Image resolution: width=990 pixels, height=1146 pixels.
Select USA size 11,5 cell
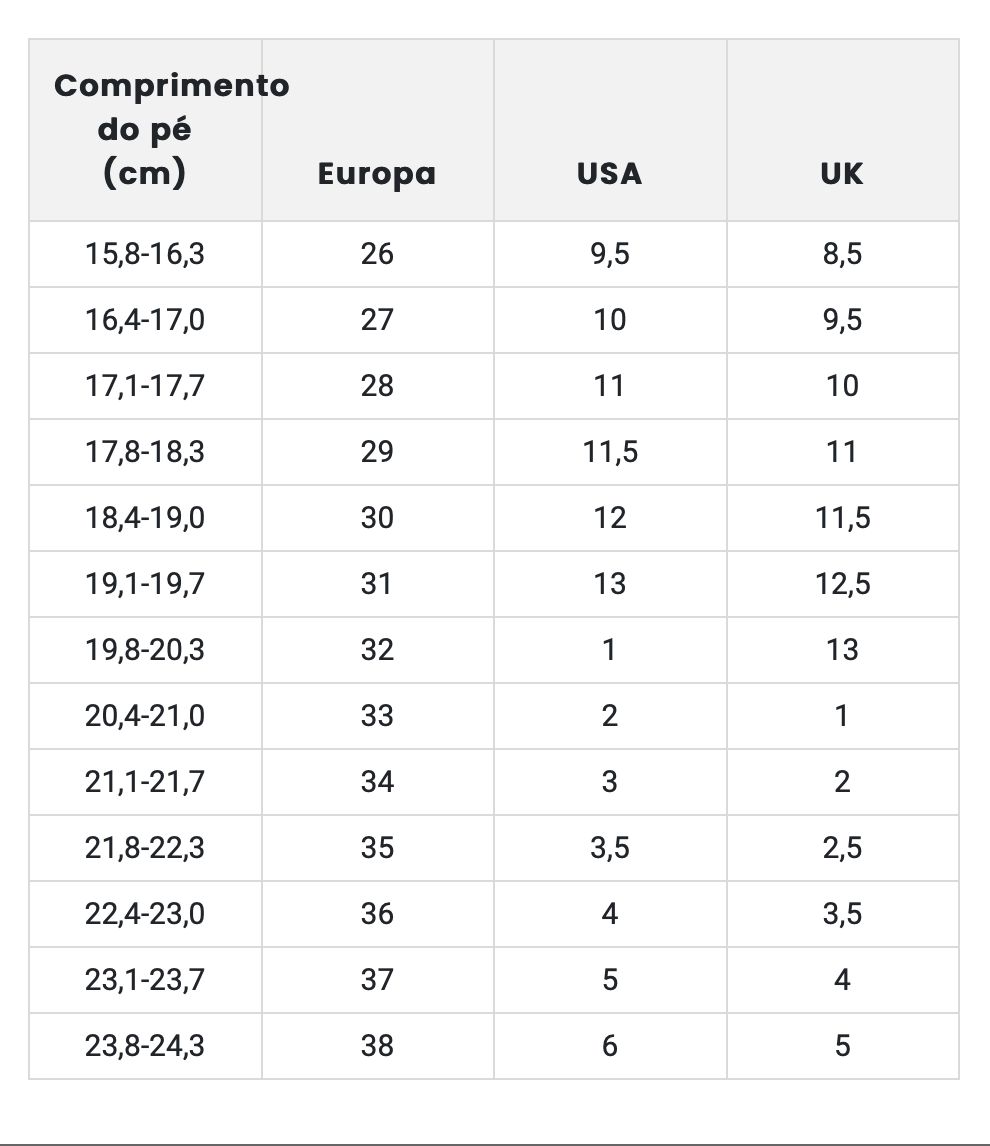610,452
